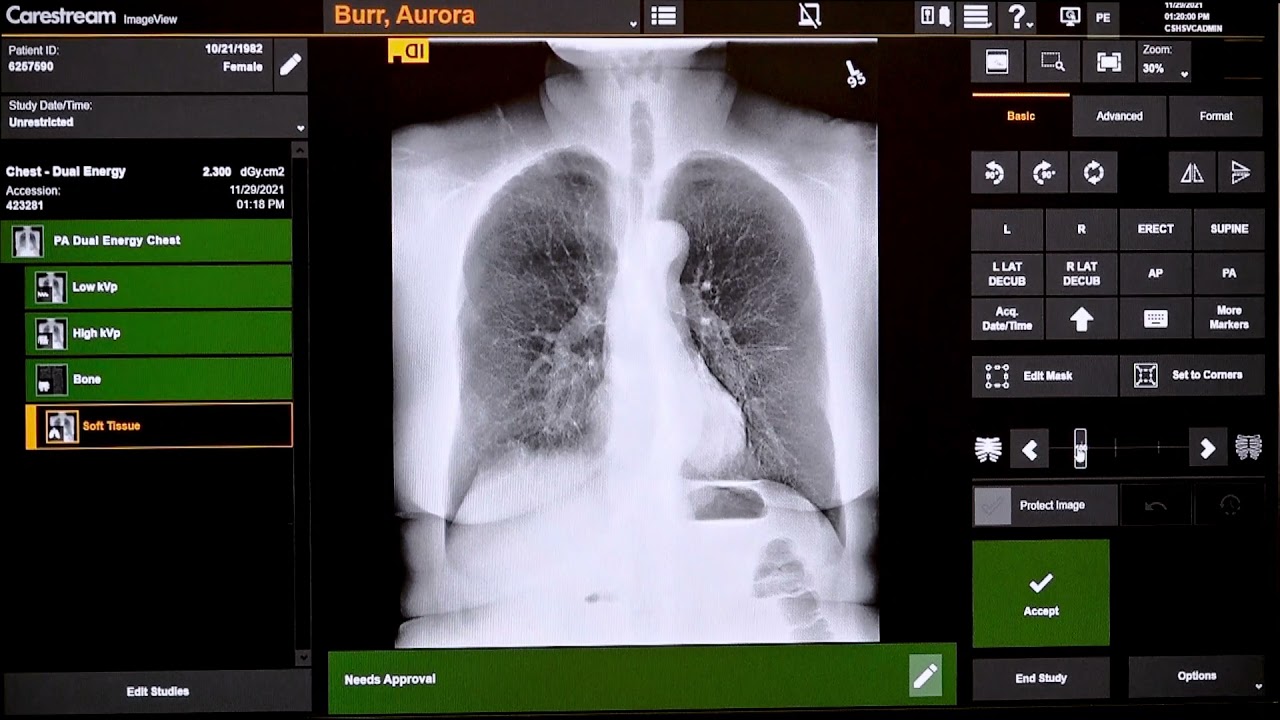Insert the up arrow marker
1280x720 pixels.
click(x=1081, y=319)
